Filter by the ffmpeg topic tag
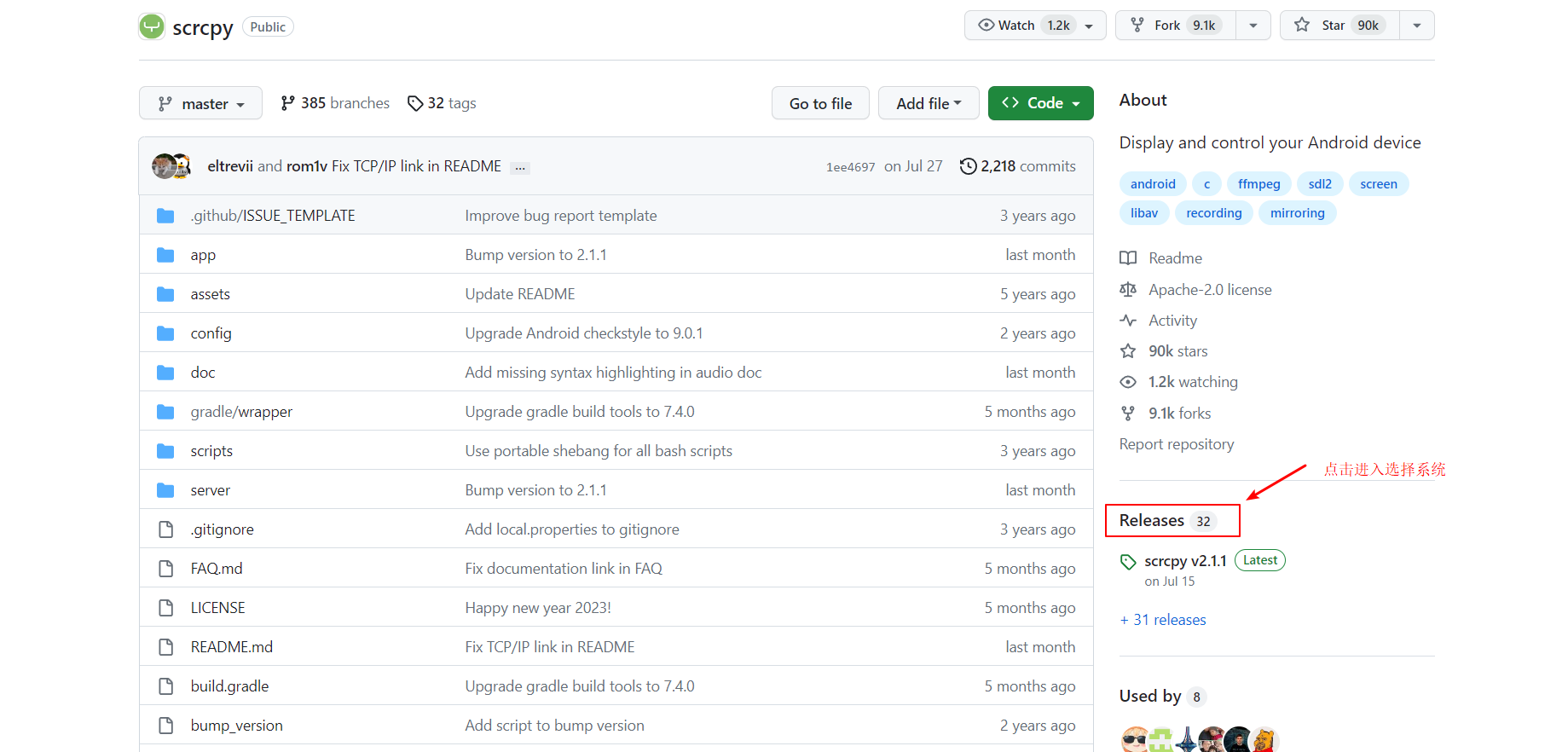This screenshot has width=1568, height=752. coord(1258,184)
